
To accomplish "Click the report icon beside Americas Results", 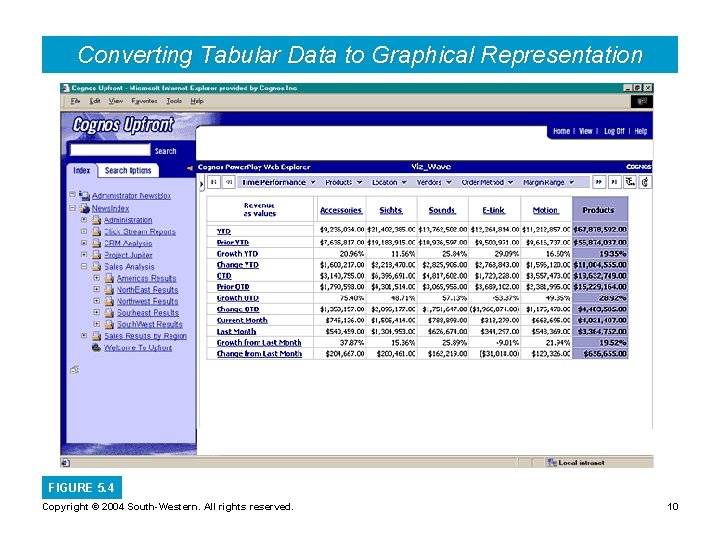I will (x=109, y=278).
